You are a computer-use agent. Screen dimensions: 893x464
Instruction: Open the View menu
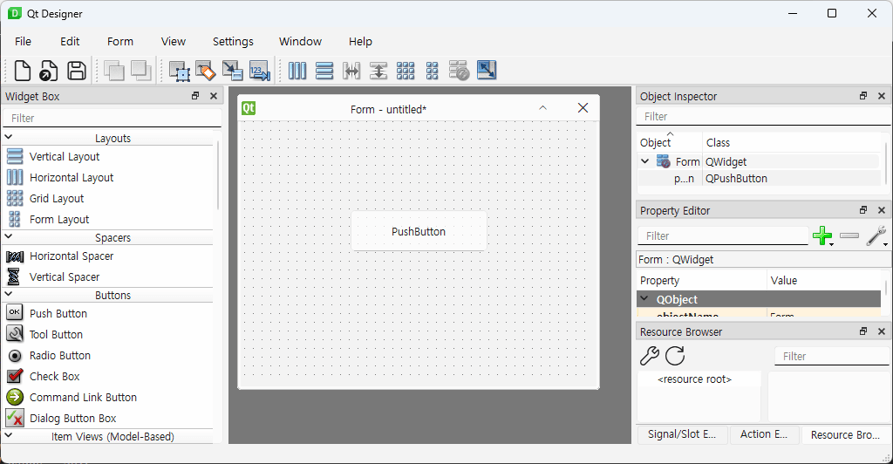[173, 42]
